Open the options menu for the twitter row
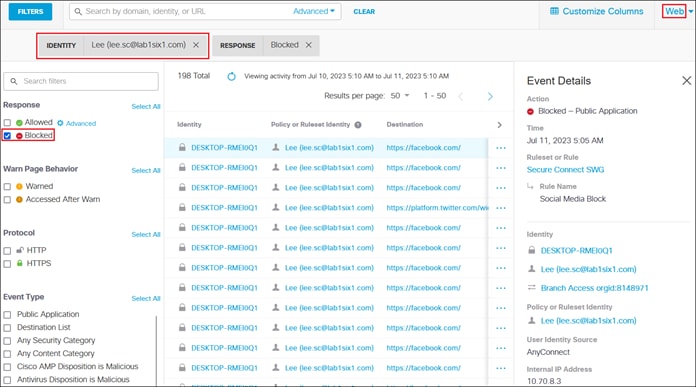This screenshot has width=696, height=387. click(x=501, y=208)
